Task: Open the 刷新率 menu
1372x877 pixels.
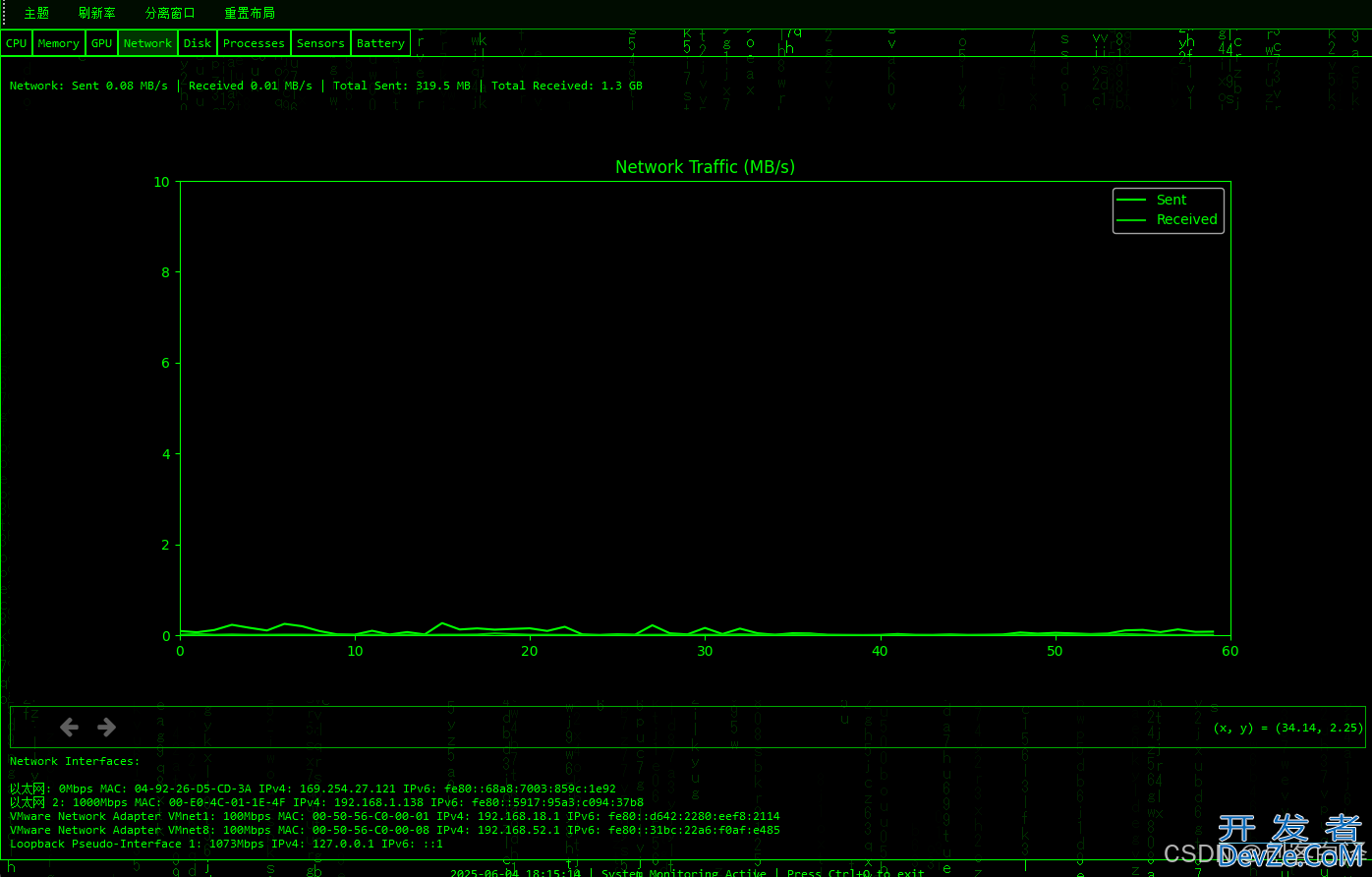Action: [97, 14]
